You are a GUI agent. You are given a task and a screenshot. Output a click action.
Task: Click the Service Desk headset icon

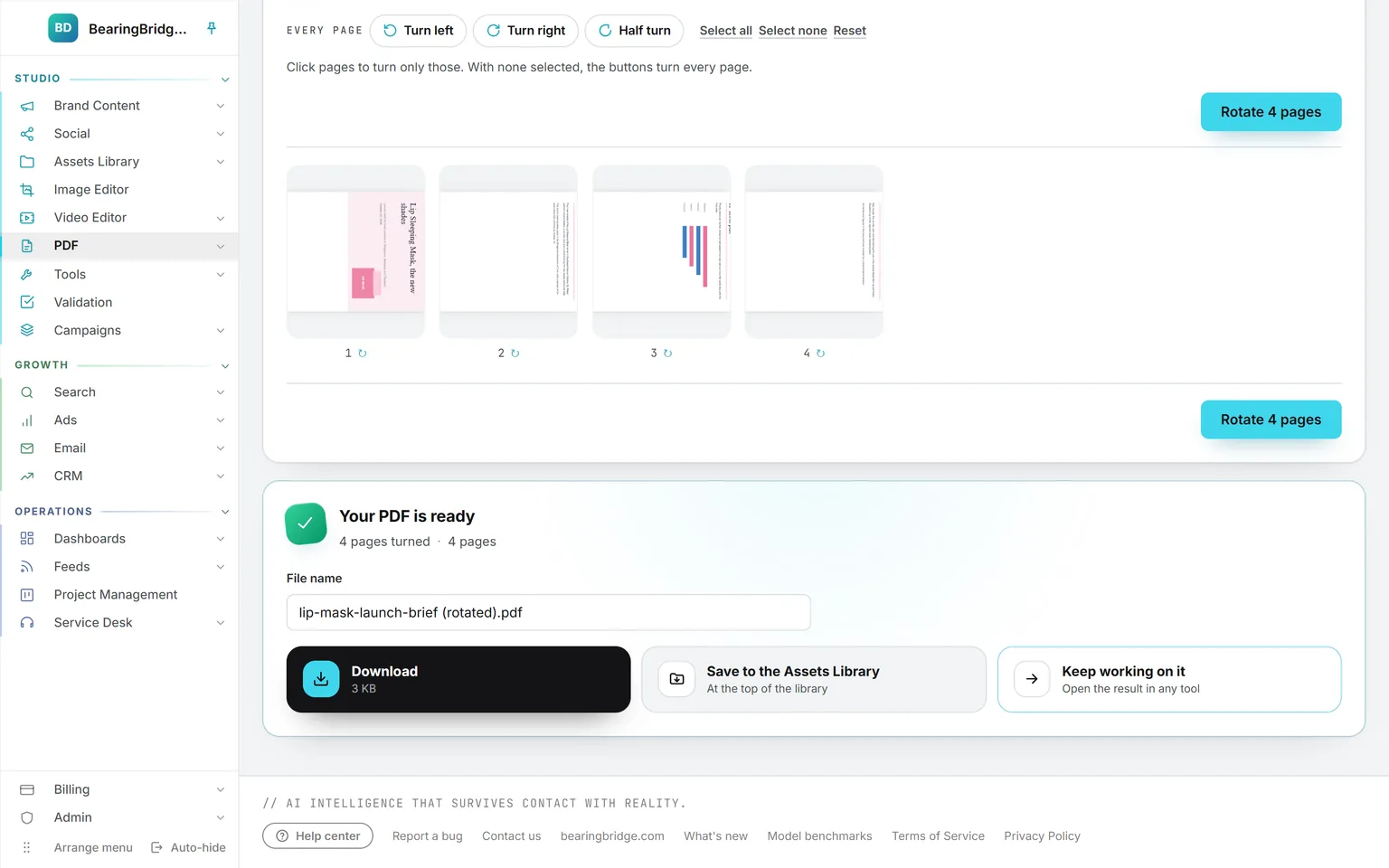(27, 623)
